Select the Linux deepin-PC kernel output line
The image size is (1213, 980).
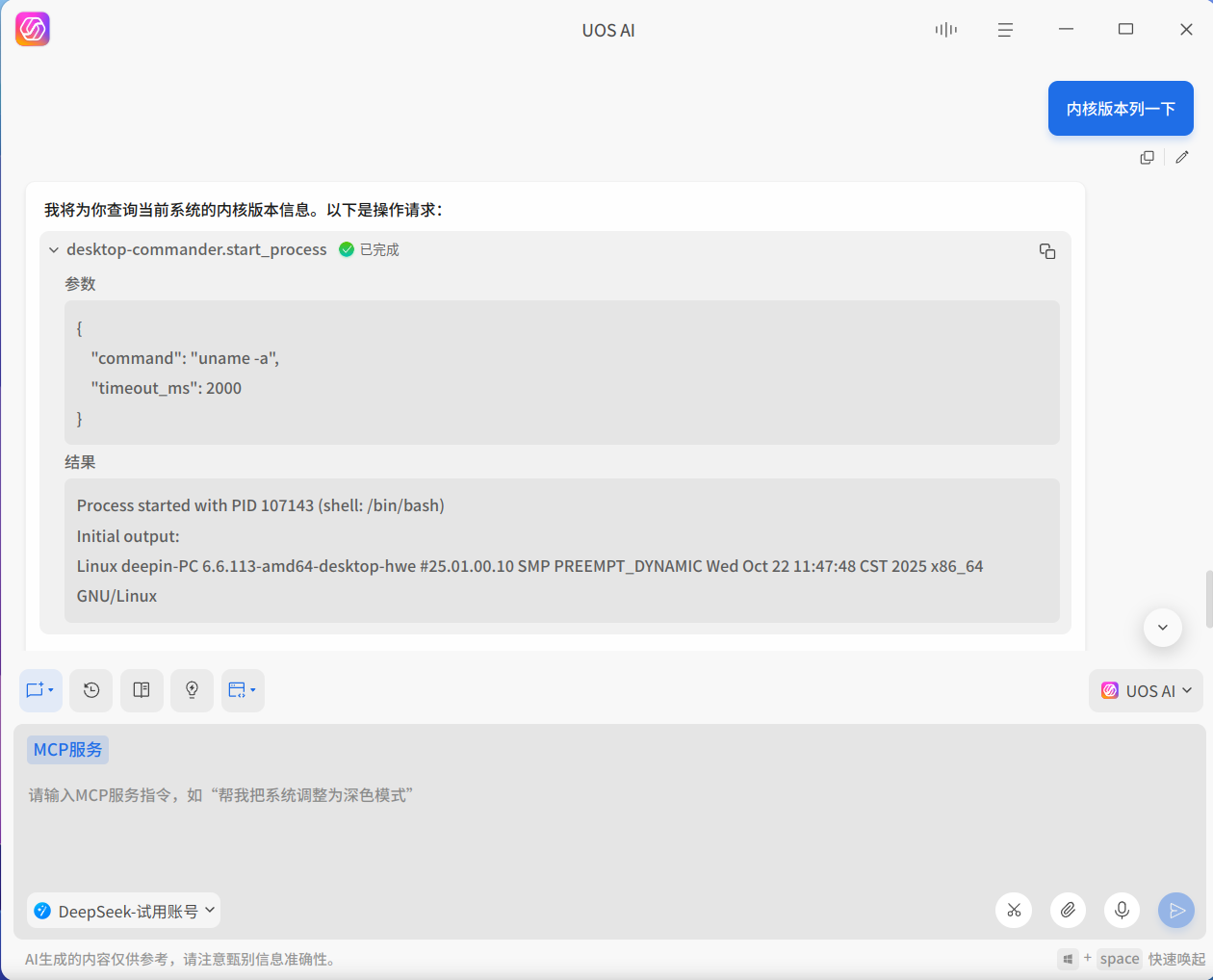tap(530, 580)
